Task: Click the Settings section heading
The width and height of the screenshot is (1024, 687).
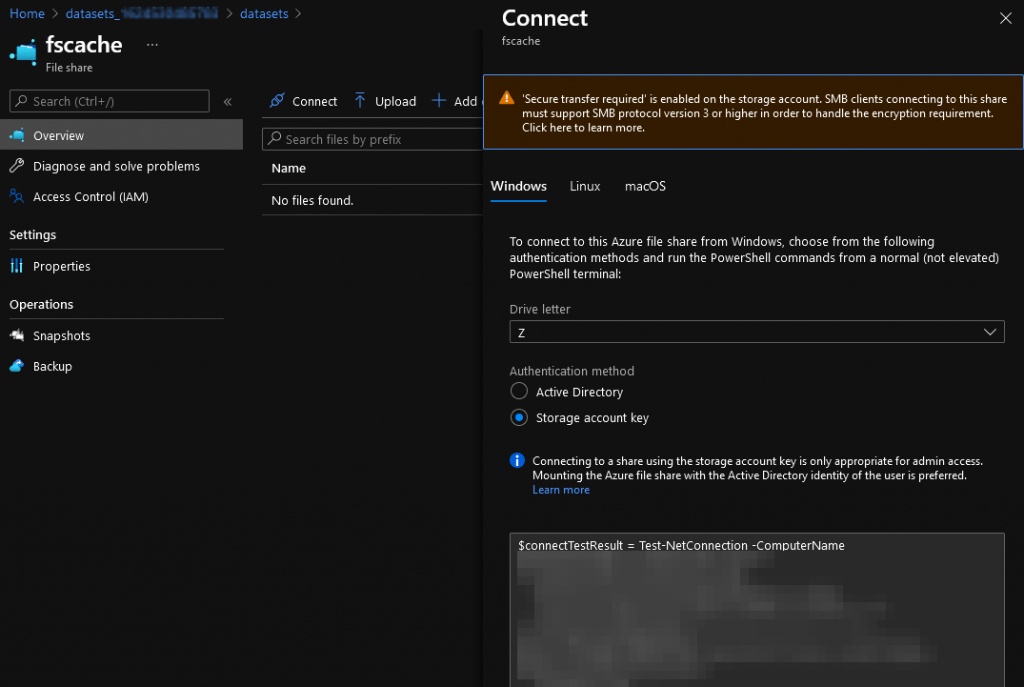Action: tap(33, 234)
